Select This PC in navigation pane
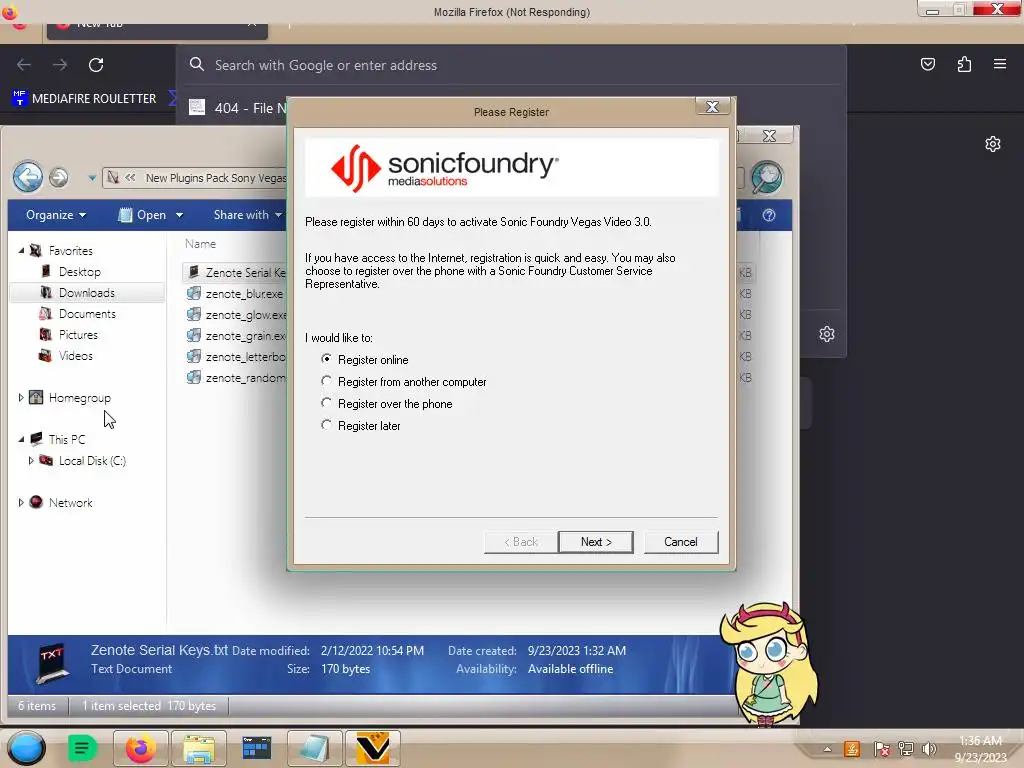 (66, 440)
